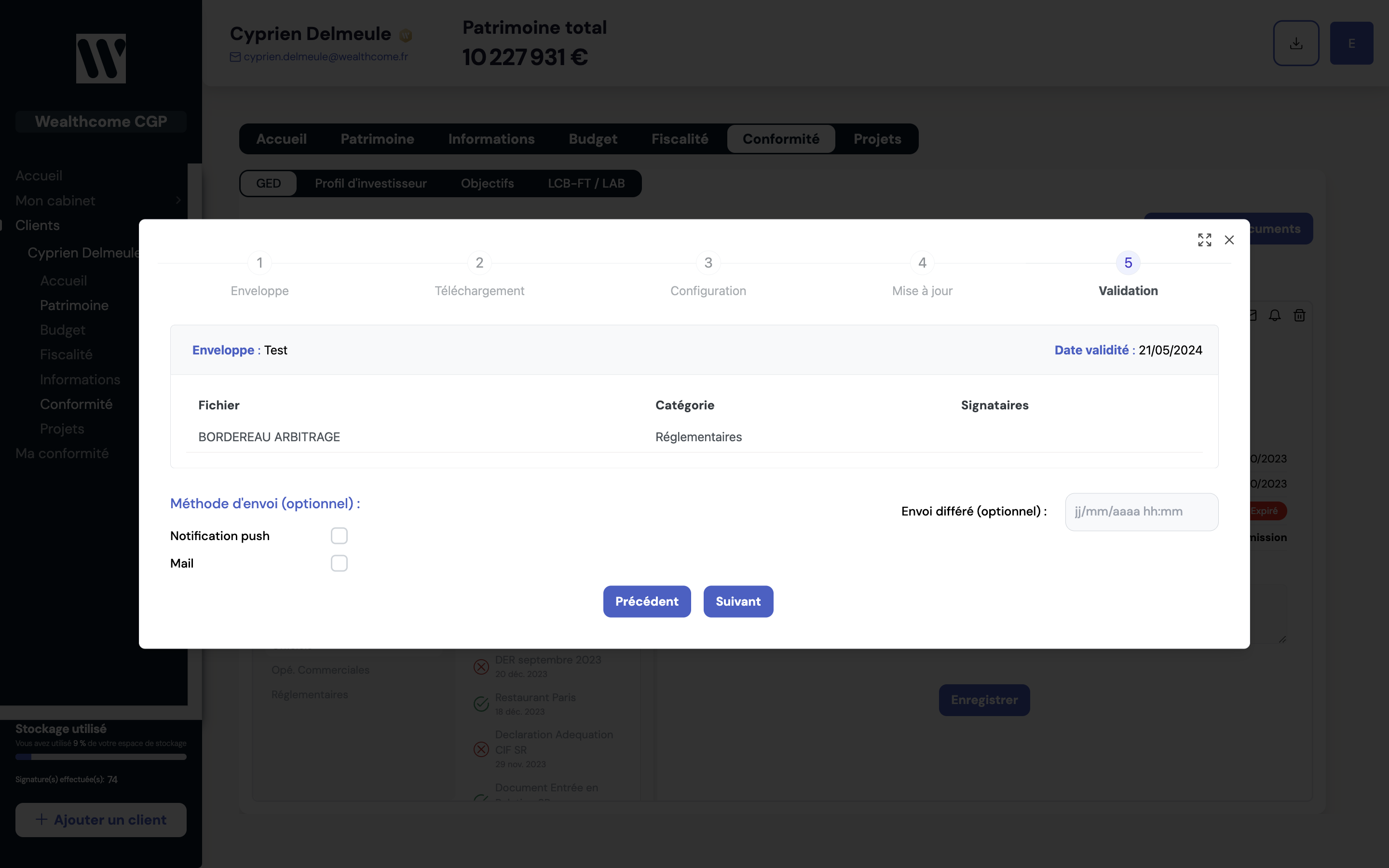This screenshot has height=868, width=1389.
Task: Select Opé. Commerciales category in background list
Action: point(320,670)
